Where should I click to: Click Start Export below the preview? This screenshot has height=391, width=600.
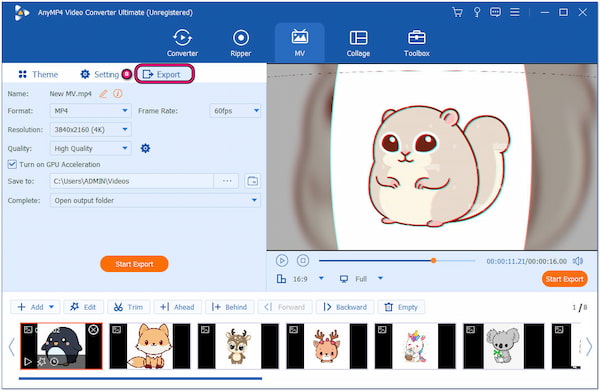click(565, 279)
